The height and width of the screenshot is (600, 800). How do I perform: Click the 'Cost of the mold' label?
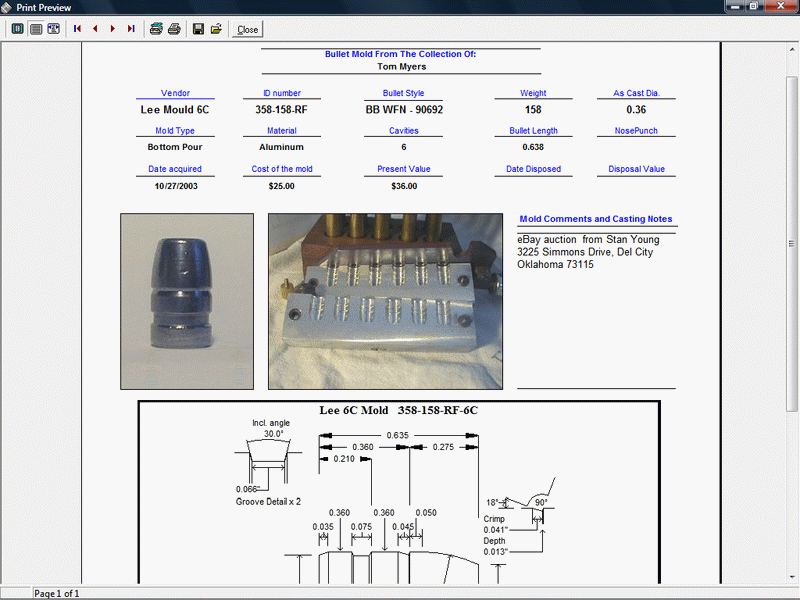click(282, 169)
